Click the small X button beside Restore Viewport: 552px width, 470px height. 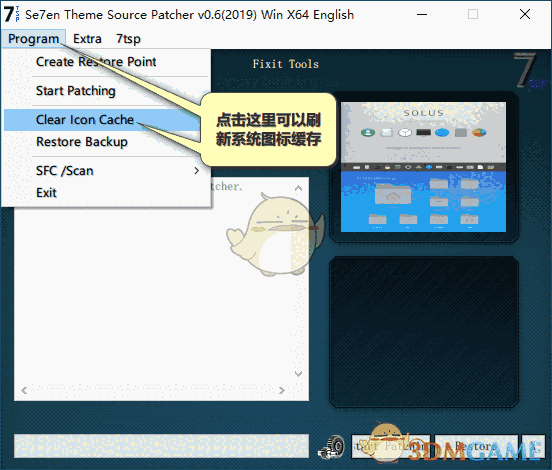coord(533,446)
